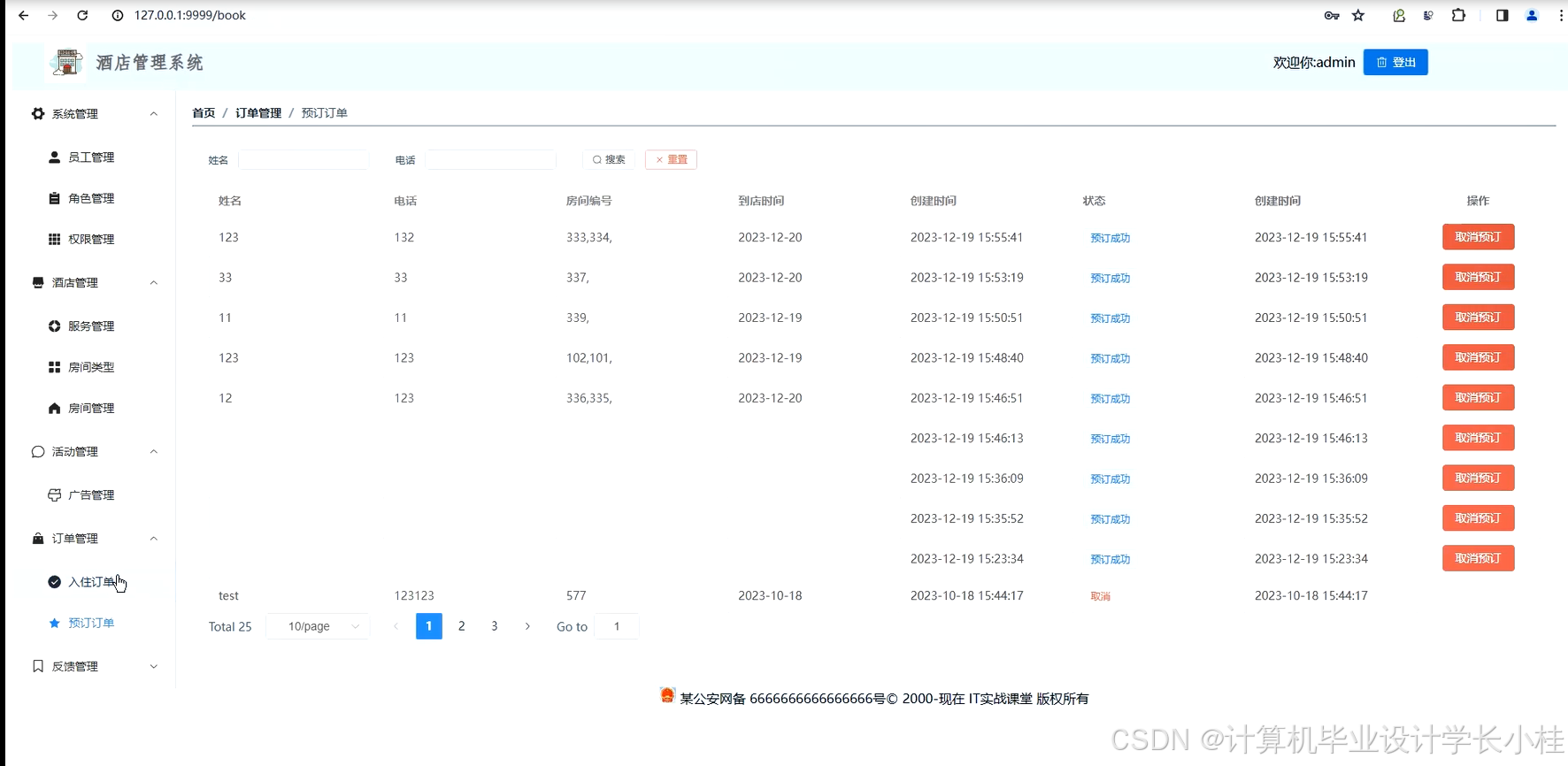Viewport: 1568px width, 766px height.
Task: Reload the page with refresh icon
Action: tap(82, 15)
